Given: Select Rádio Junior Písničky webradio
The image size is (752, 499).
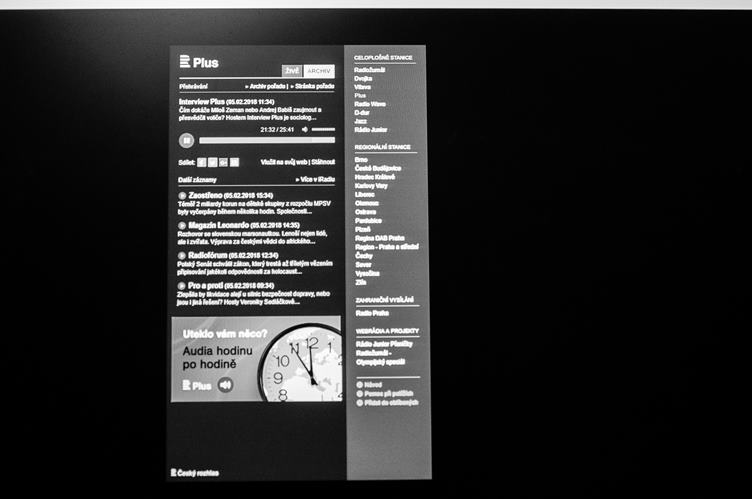Looking at the screenshot, I should click(384, 344).
